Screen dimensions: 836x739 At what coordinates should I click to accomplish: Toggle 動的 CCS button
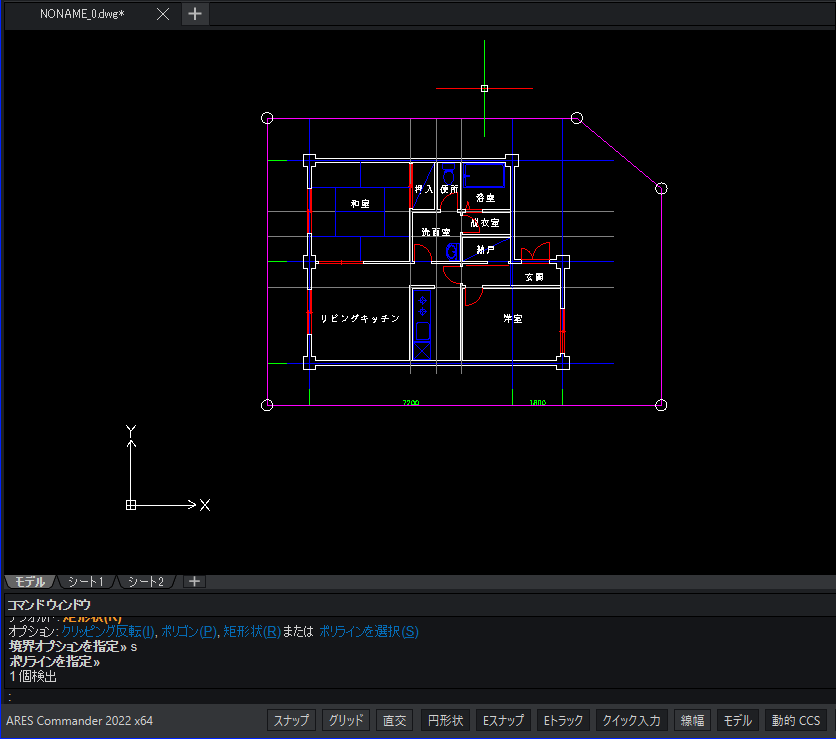click(x=795, y=720)
